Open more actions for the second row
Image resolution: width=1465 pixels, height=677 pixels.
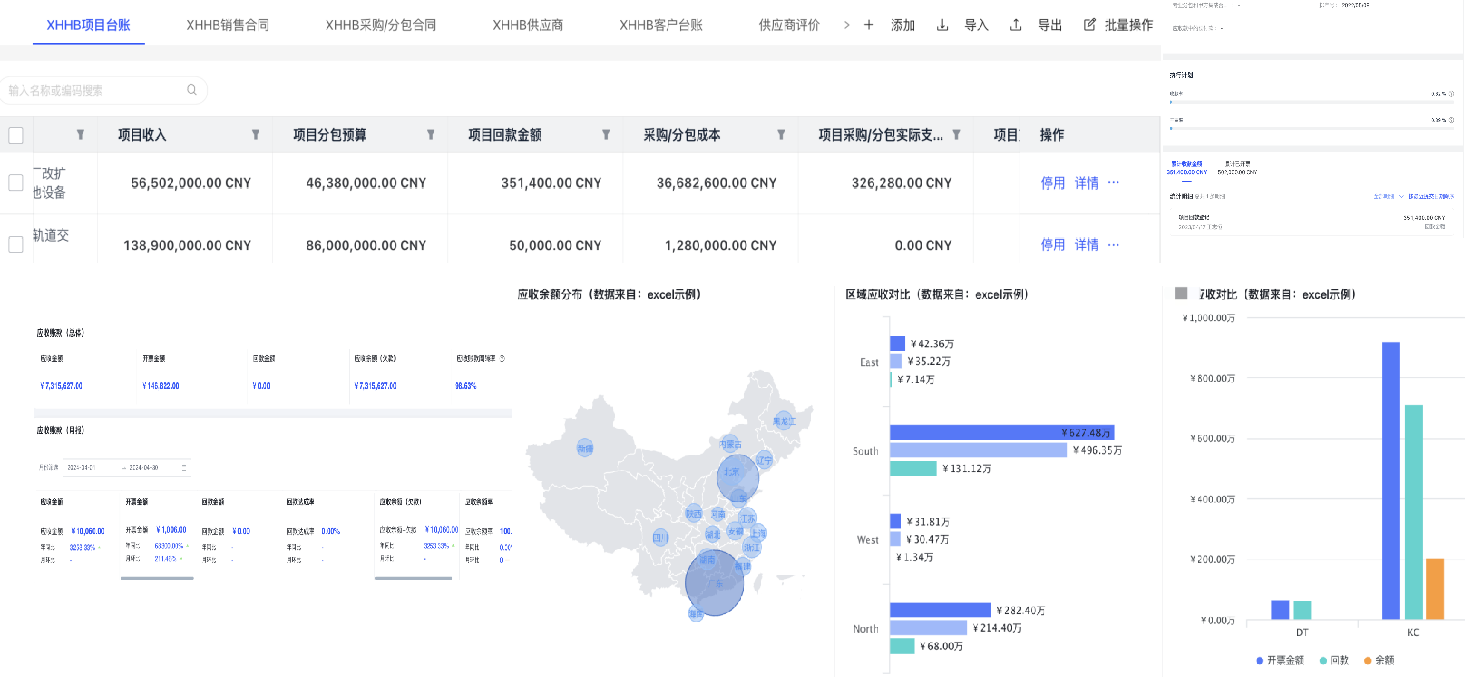coord(1113,244)
